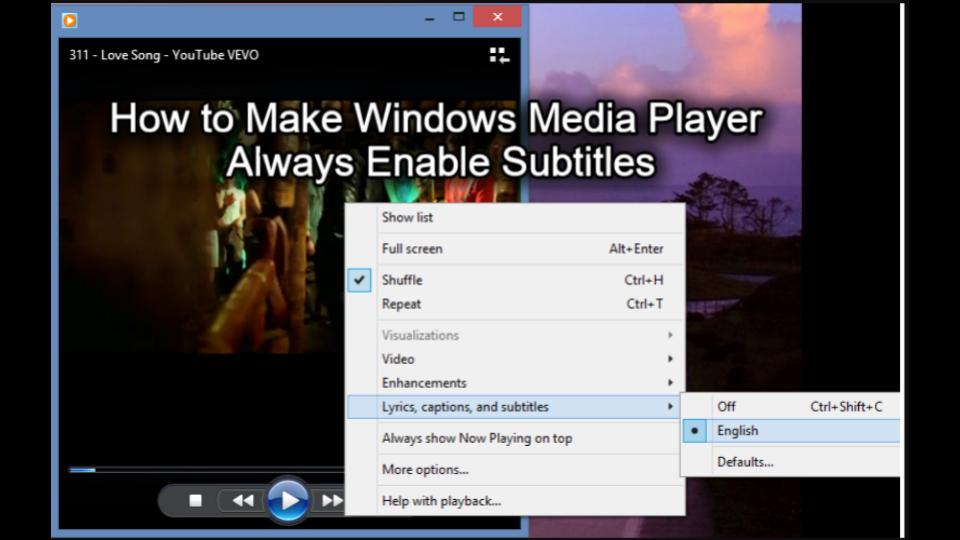Click the Previous (rewind) button
Image resolution: width=960 pixels, height=540 pixels.
(242, 500)
